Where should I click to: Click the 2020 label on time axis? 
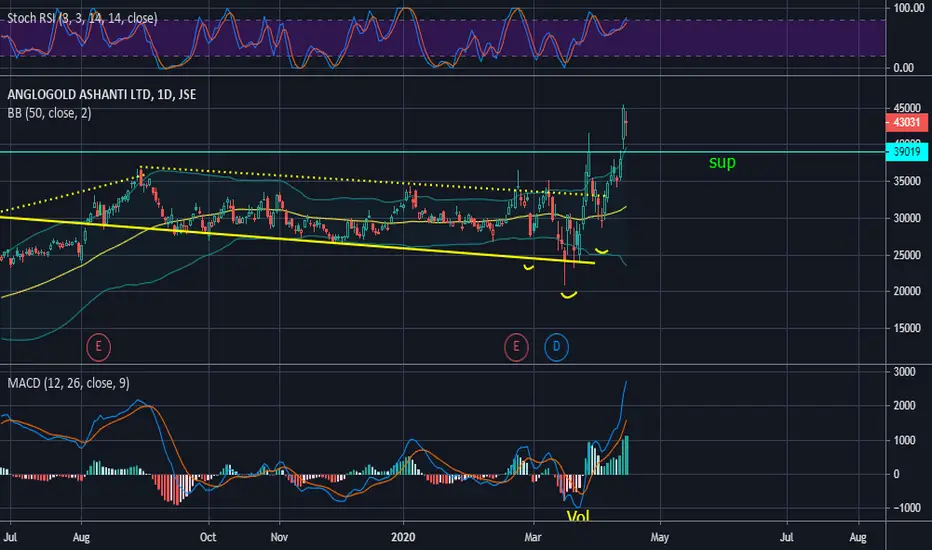403,537
